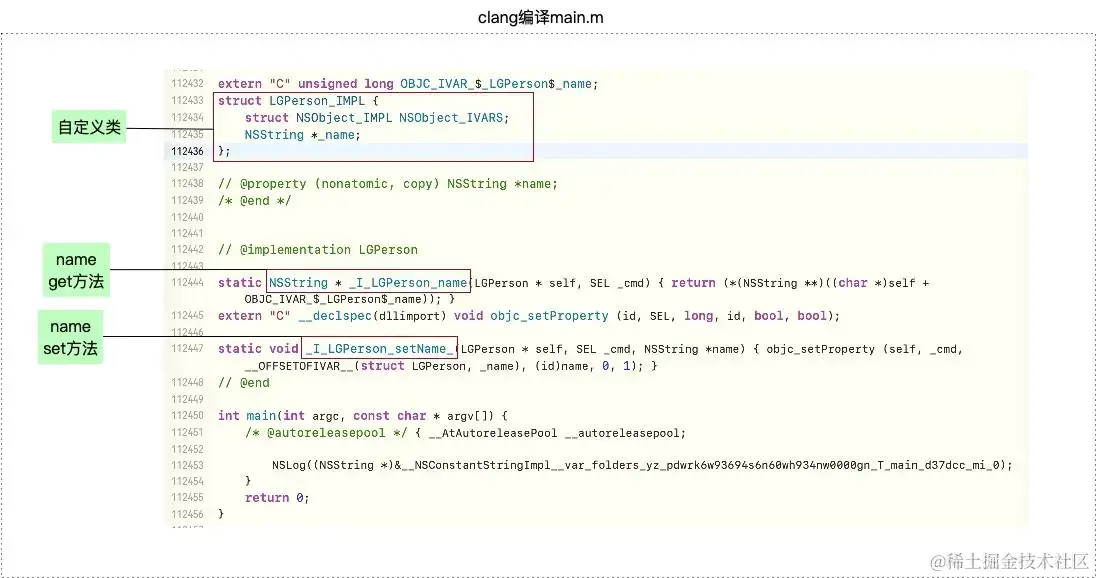
Task: Click line number 112449 in the gutter
Action: [187, 399]
